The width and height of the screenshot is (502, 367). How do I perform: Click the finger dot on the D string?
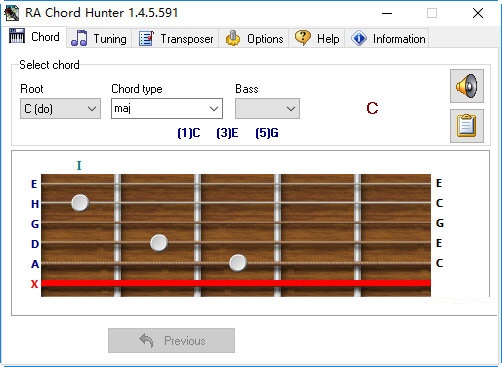tap(159, 243)
